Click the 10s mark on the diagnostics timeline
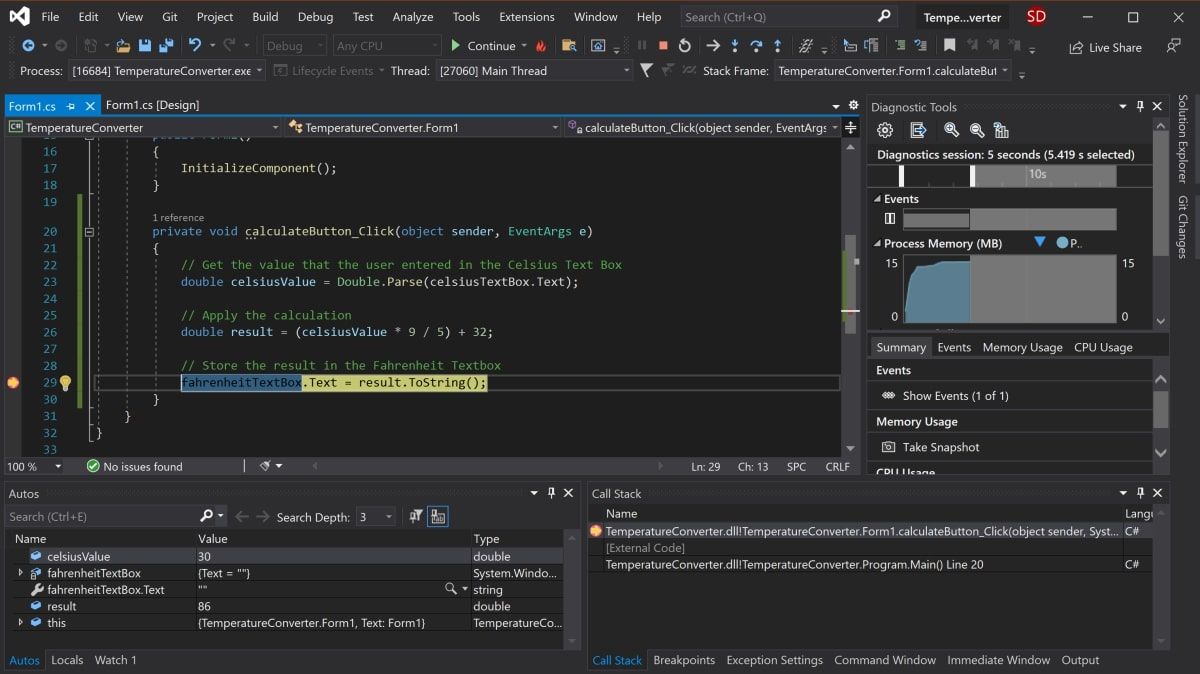The image size is (1200, 674). pos(1040,174)
